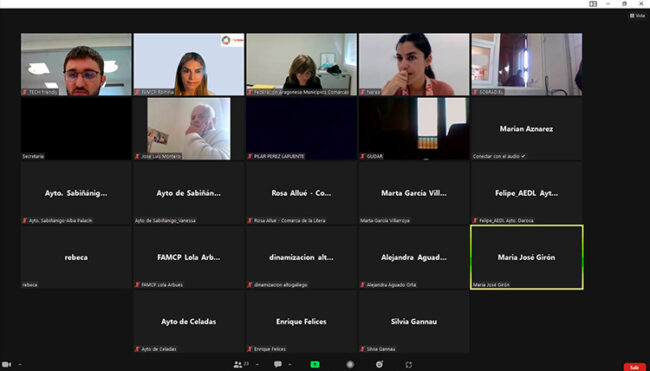
Task: Select the SOBRAD XL video tile
Action: click(527, 64)
